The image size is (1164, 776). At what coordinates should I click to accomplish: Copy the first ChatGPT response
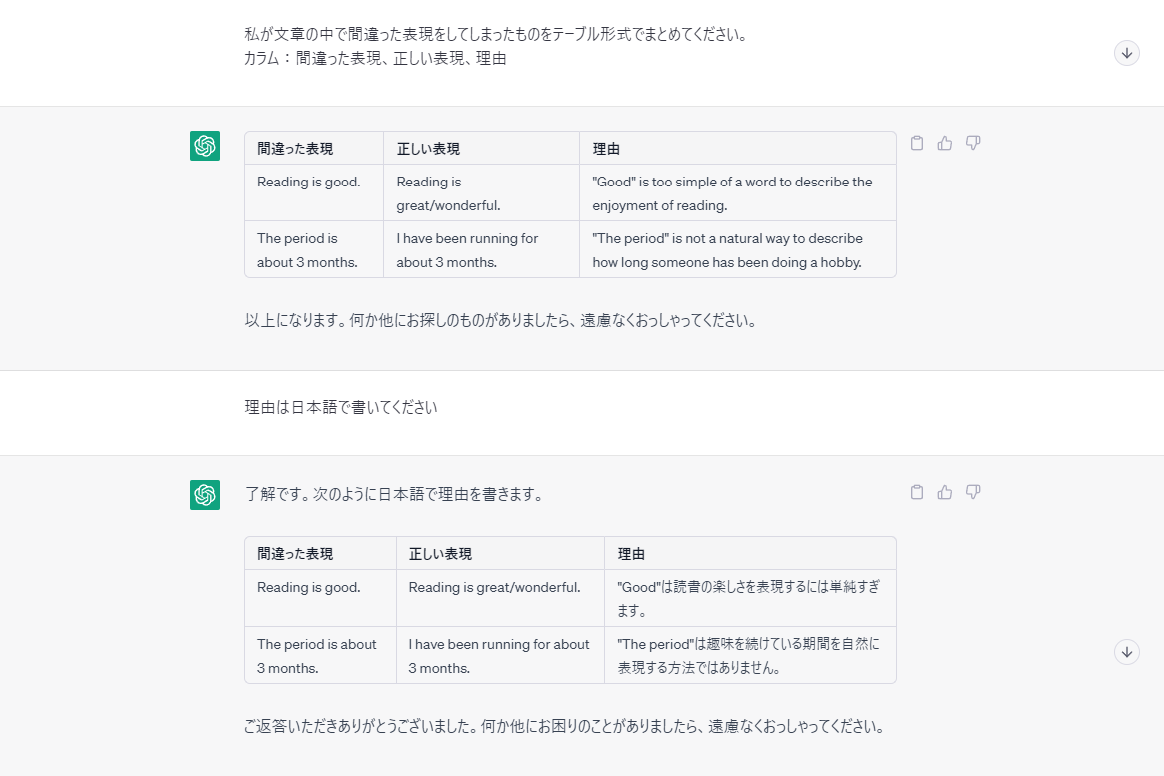[x=917, y=143]
